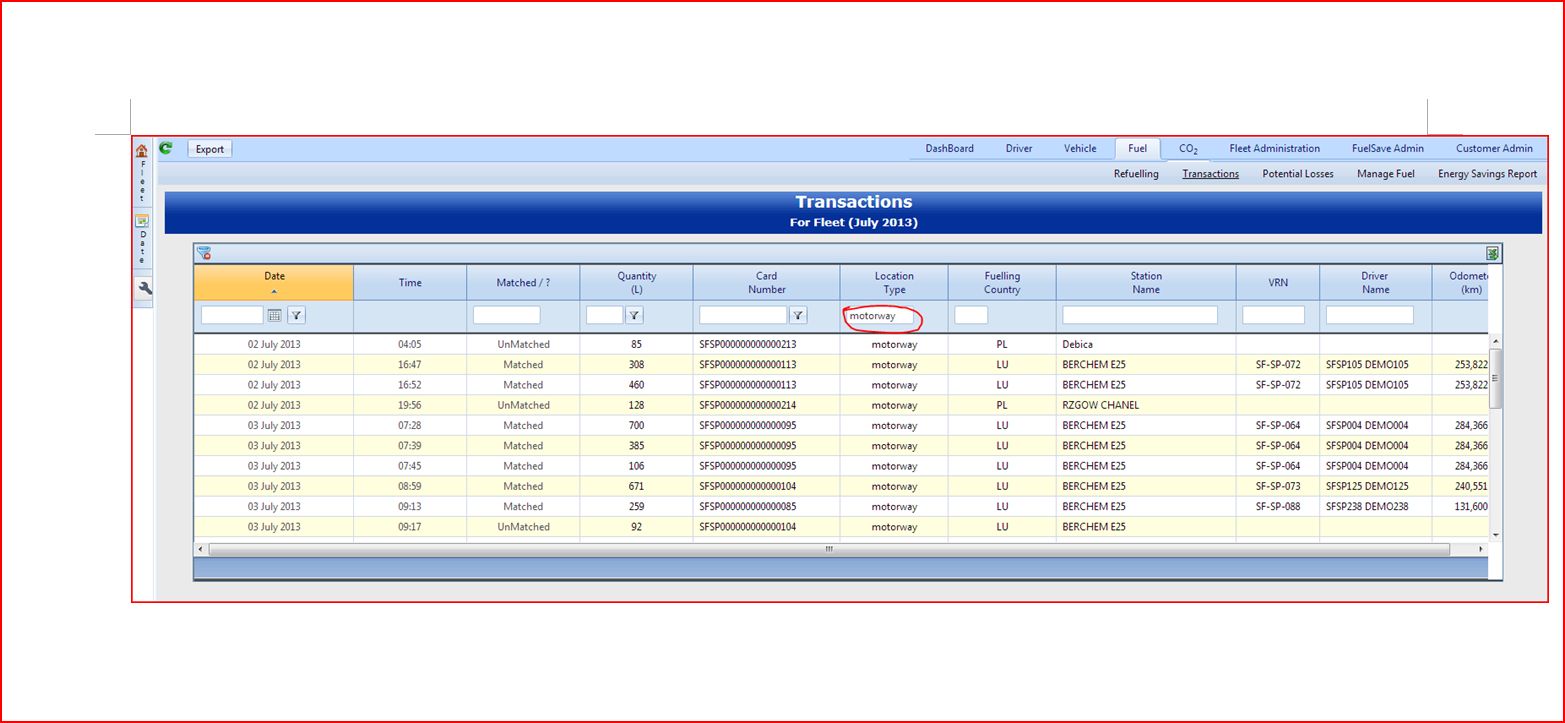This screenshot has width=1565, height=723.
Task: Switch to the Driver tab
Action: click(x=1019, y=148)
